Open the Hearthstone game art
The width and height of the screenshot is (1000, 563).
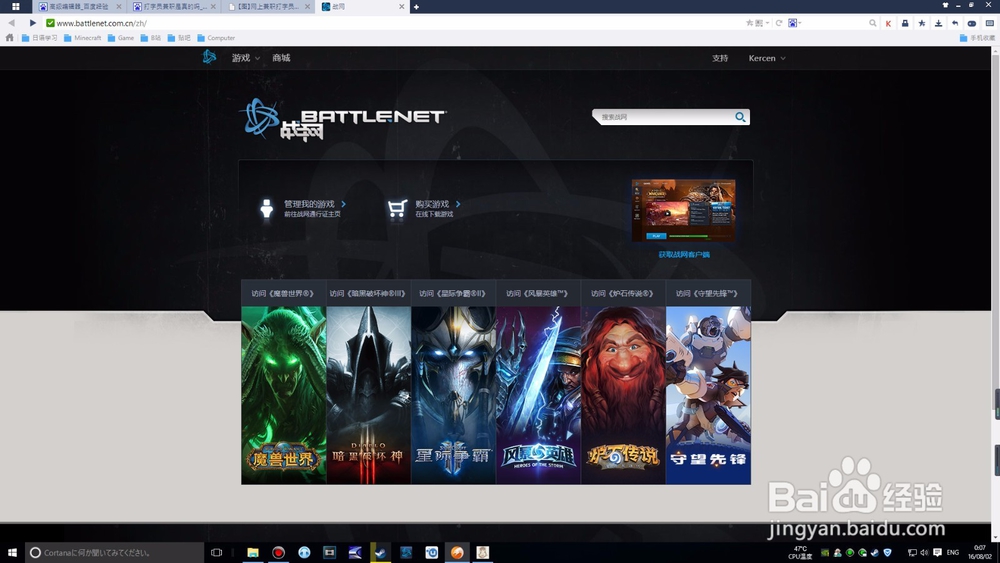[622, 395]
